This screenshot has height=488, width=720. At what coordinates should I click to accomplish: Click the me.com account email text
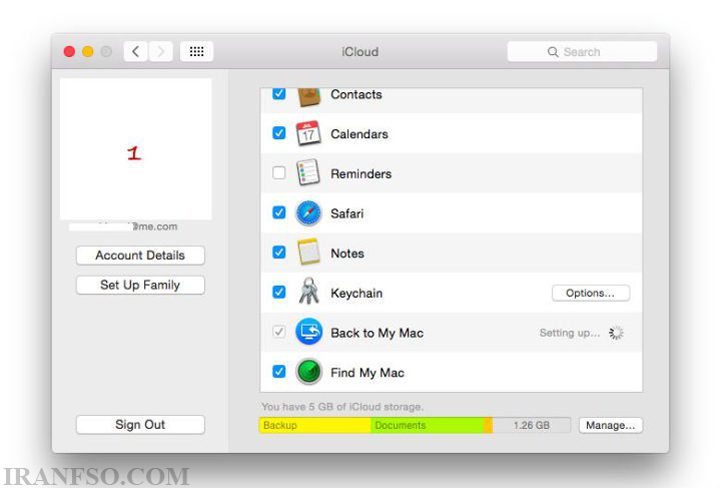[154, 226]
